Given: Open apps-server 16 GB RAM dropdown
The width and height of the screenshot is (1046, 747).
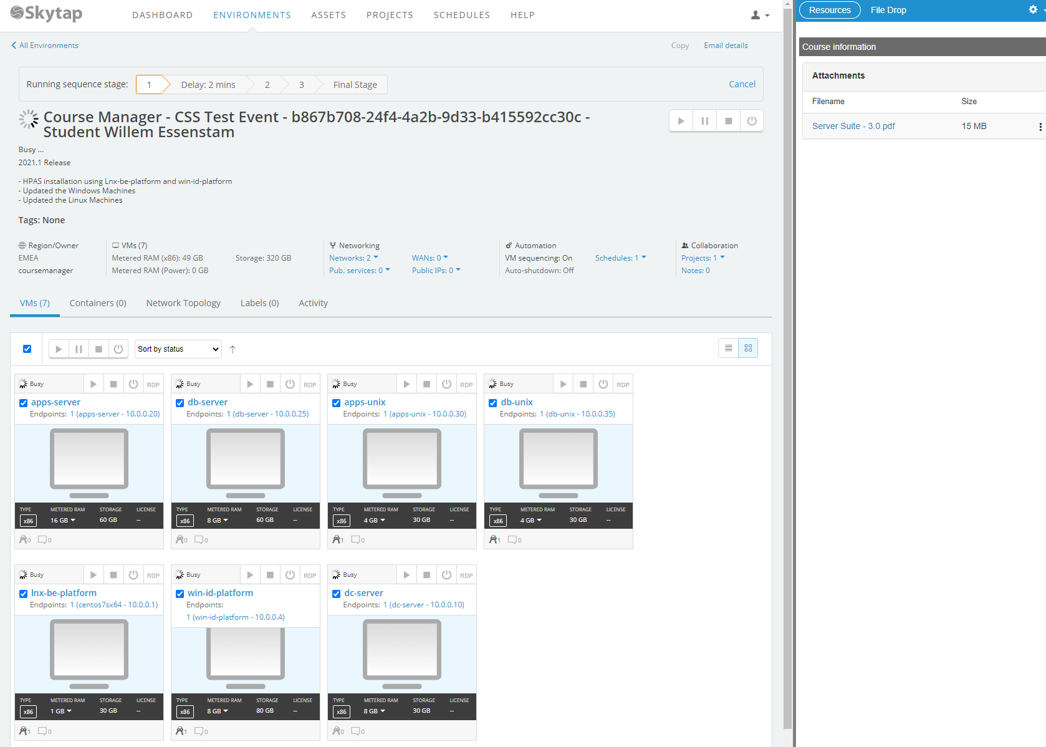Looking at the screenshot, I should point(63,520).
